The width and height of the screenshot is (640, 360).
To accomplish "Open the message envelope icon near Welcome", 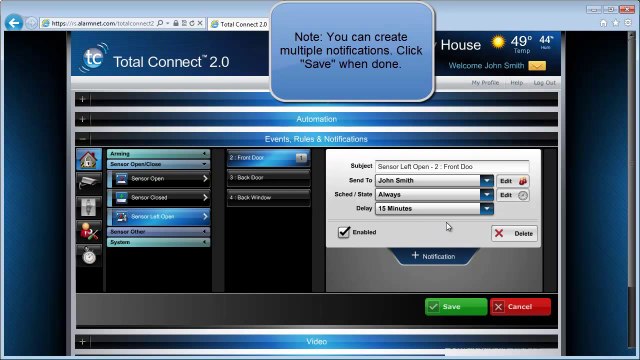I will pos(537,66).
